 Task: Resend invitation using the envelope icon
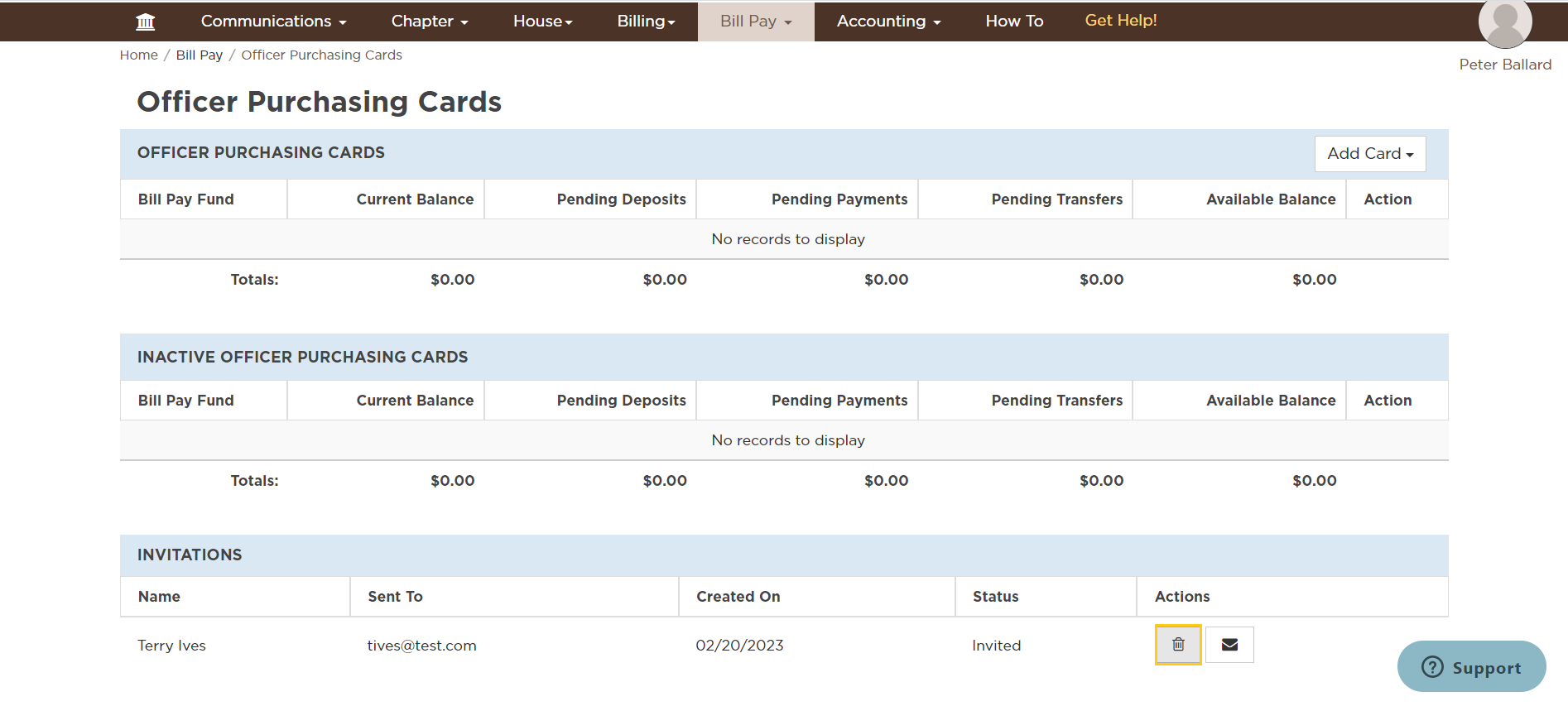point(1229,645)
